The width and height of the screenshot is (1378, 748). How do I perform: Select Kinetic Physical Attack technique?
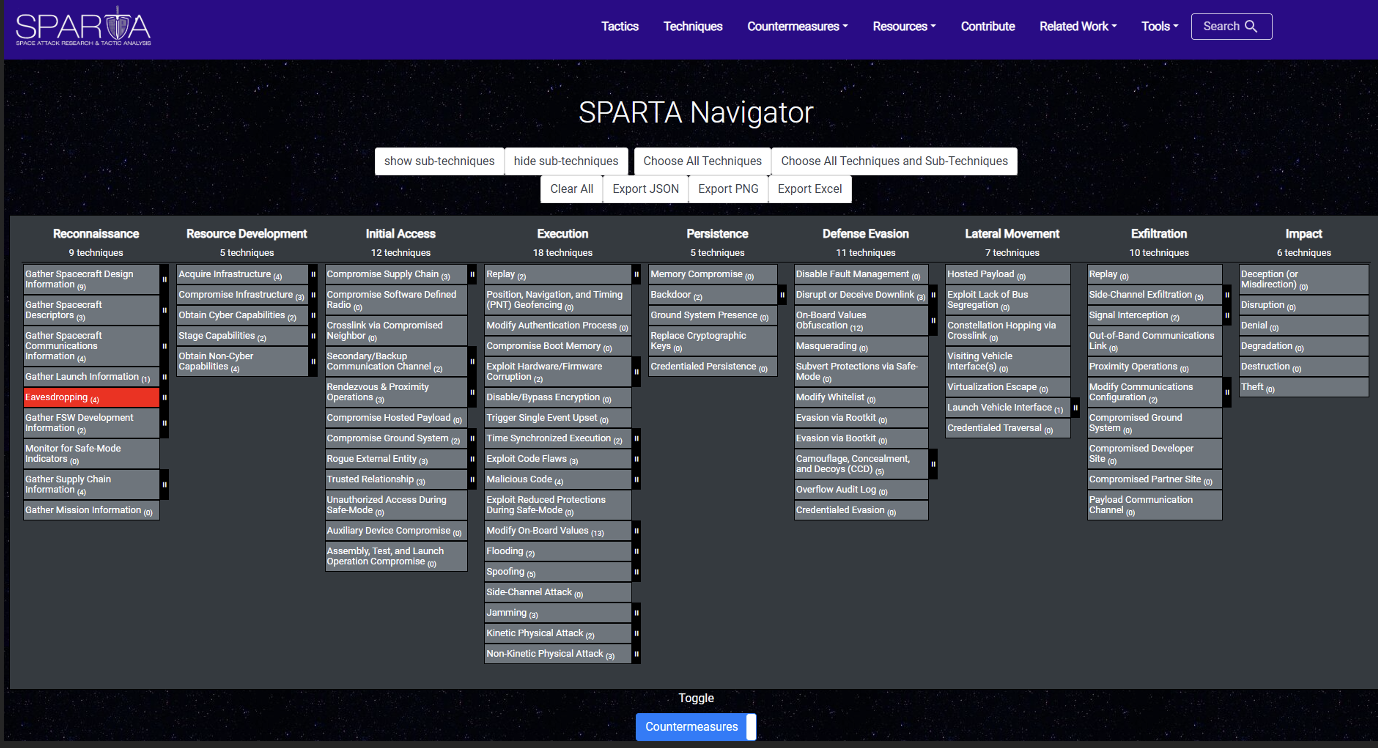558,633
